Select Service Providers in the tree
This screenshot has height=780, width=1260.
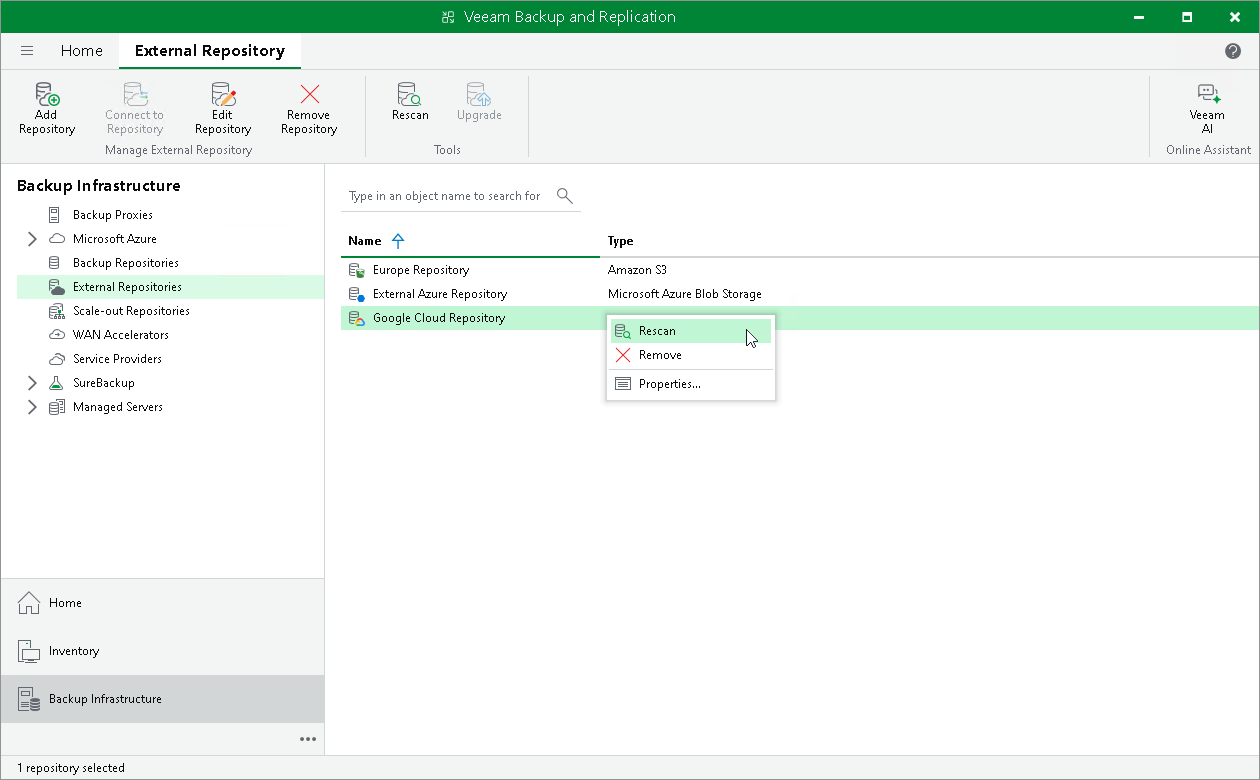(117, 359)
